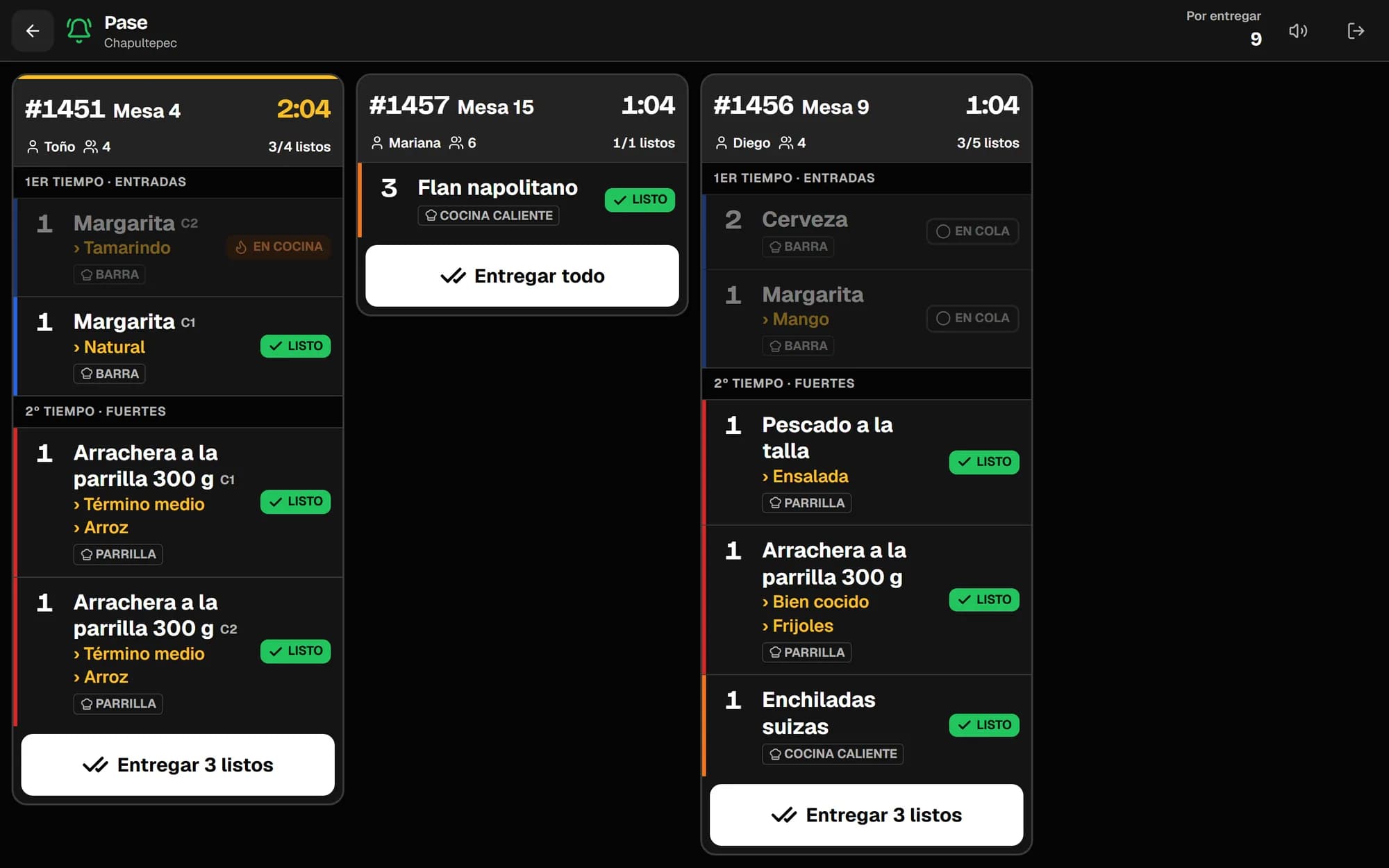The width and height of the screenshot is (1389, 868).
Task: Click the waiter icon next to Diego
Action: pyautogui.click(x=722, y=143)
